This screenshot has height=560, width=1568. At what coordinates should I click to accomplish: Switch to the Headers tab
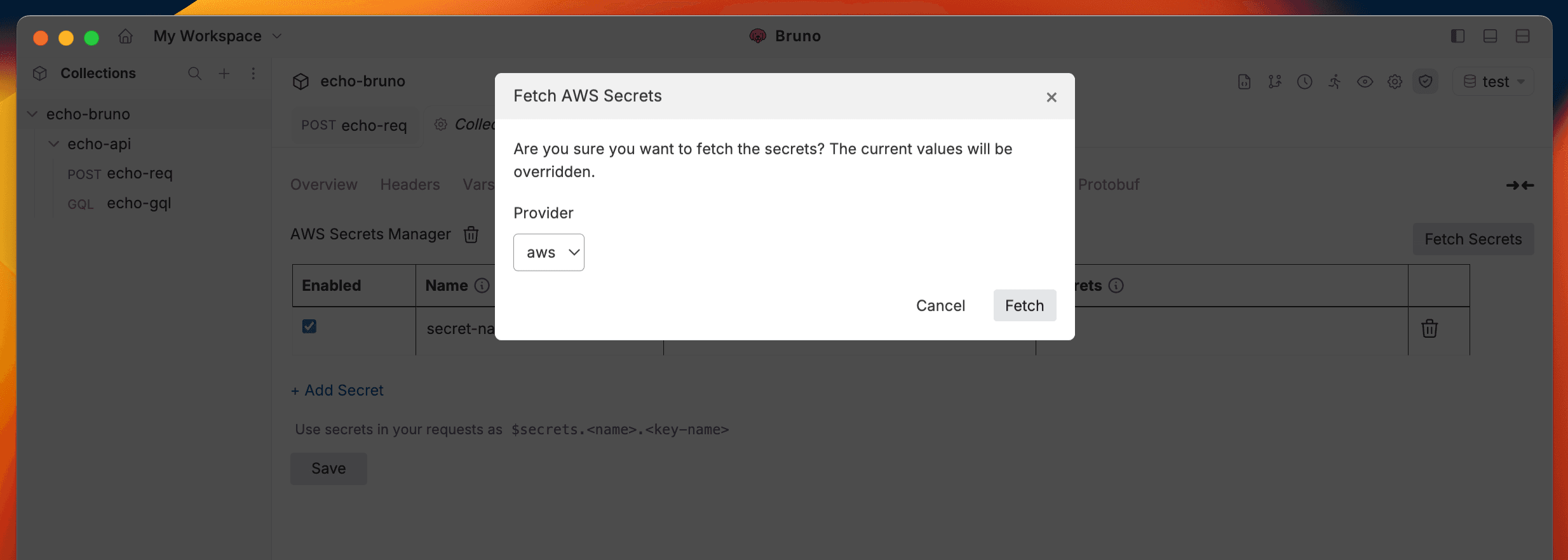(x=410, y=184)
